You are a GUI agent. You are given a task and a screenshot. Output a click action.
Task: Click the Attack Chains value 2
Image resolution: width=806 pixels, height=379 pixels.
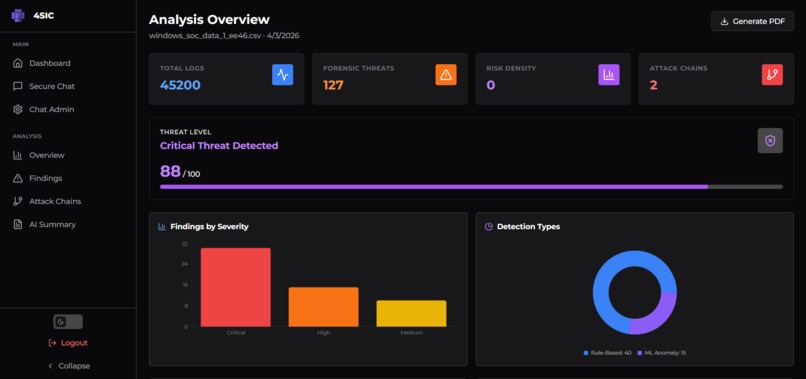tap(653, 85)
